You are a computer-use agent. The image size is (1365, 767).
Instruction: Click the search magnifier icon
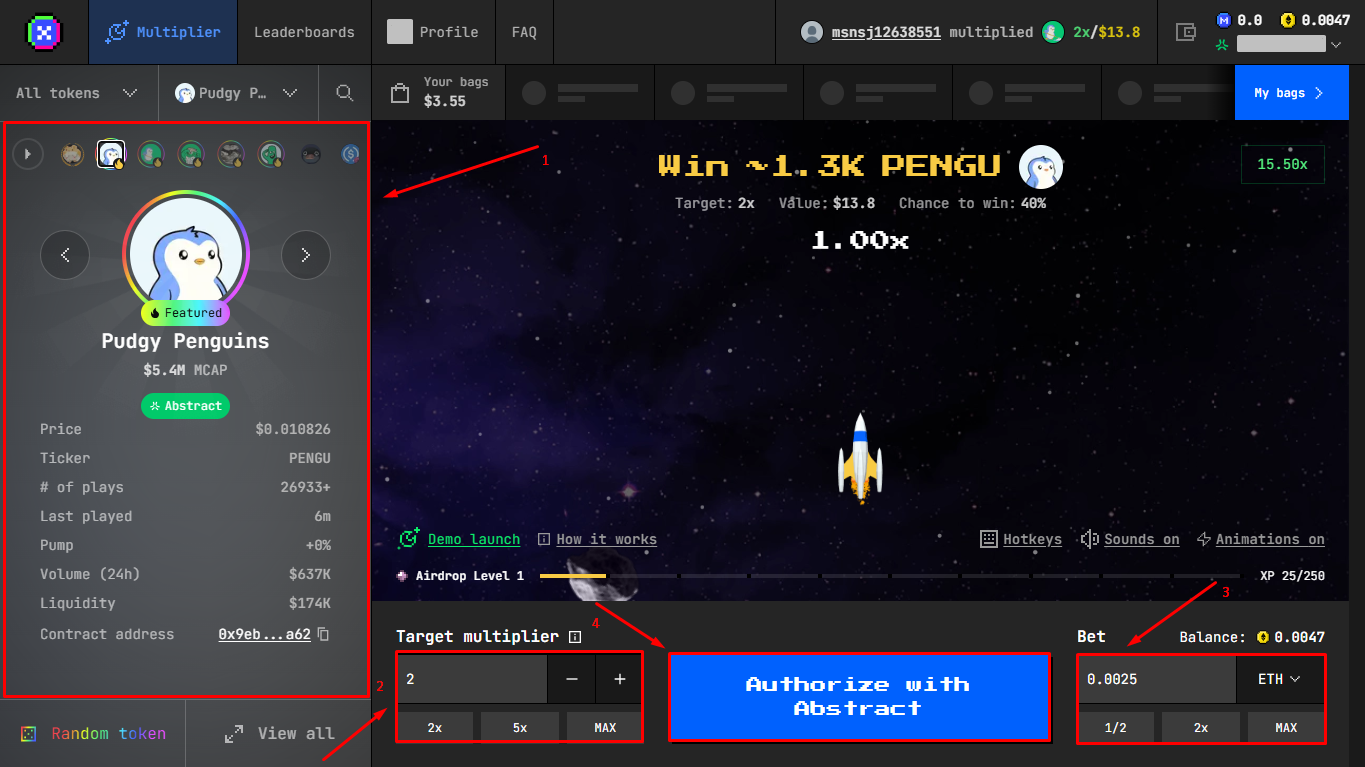(x=345, y=93)
